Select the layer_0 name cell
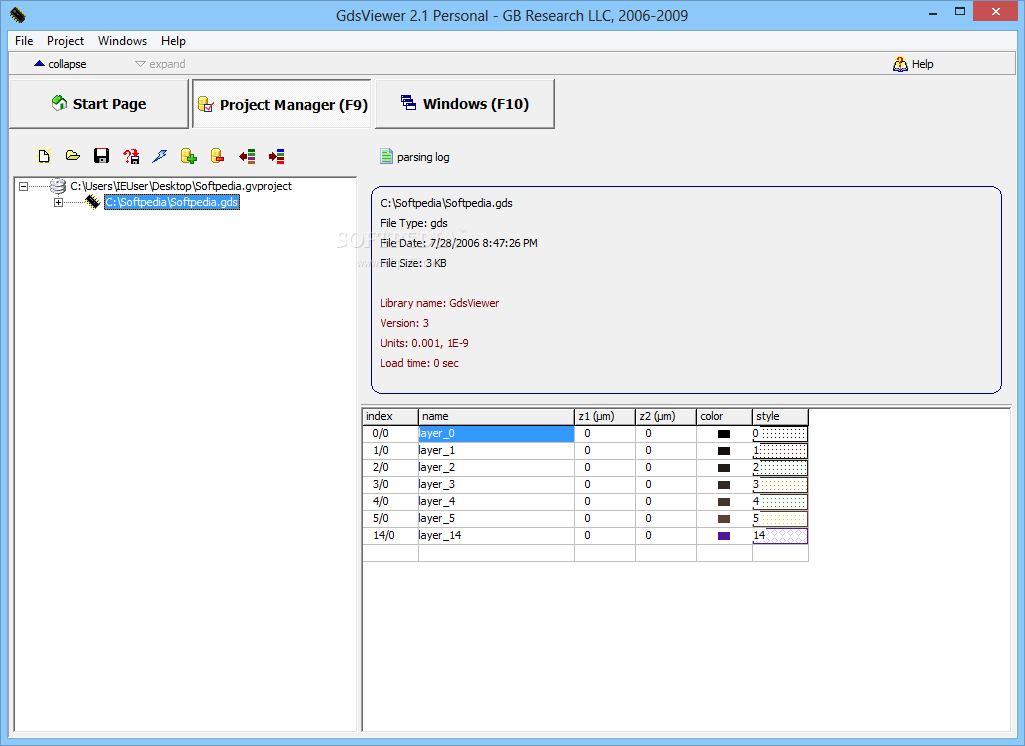Image resolution: width=1025 pixels, height=746 pixels. tap(496, 433)
